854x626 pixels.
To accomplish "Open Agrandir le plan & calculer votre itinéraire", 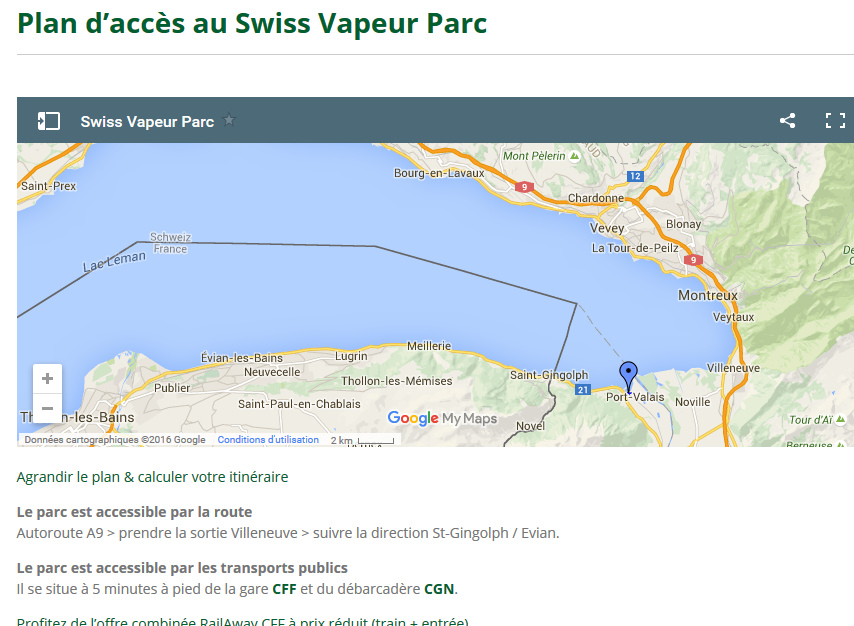I will pos(152,477).
